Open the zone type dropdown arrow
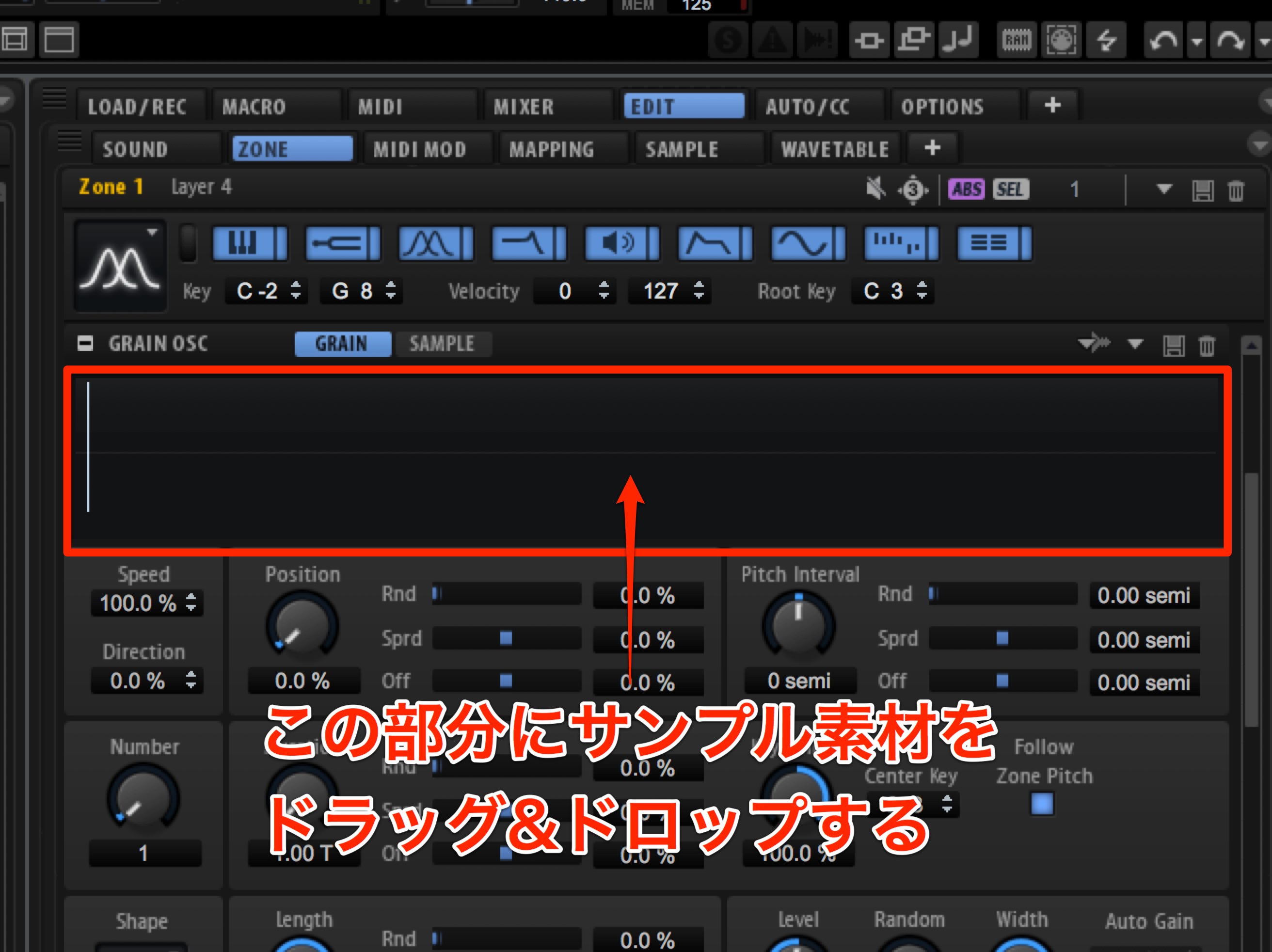Viewport: 1272px width, 952px height. click(x=152, y=232)
